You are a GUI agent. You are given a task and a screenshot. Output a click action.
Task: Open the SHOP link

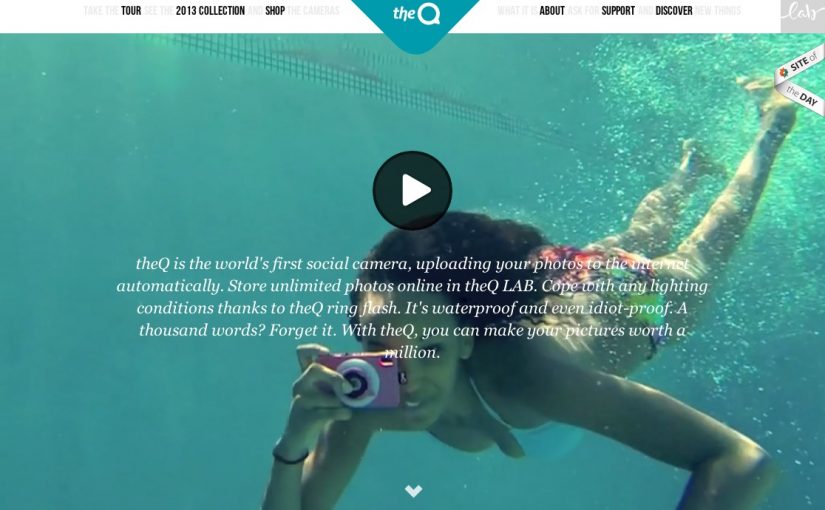pos(275,11)
